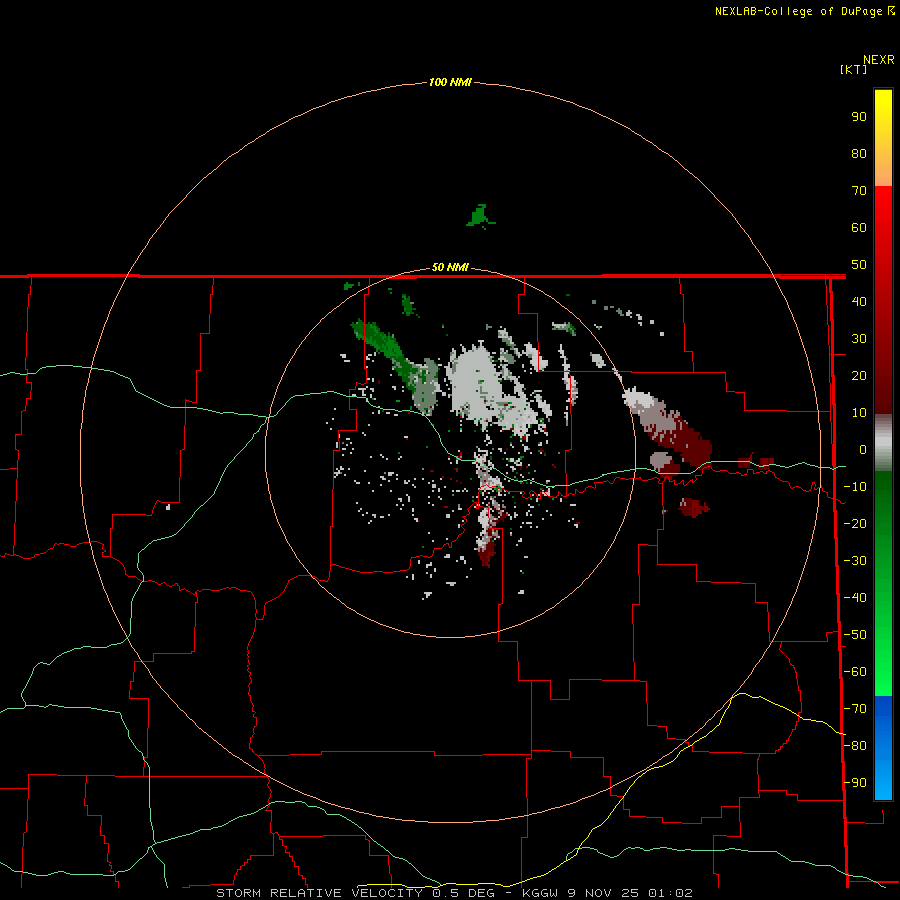Click the positive 30 scale label
The width and height of the screenshot is (900, 900).
859,339
